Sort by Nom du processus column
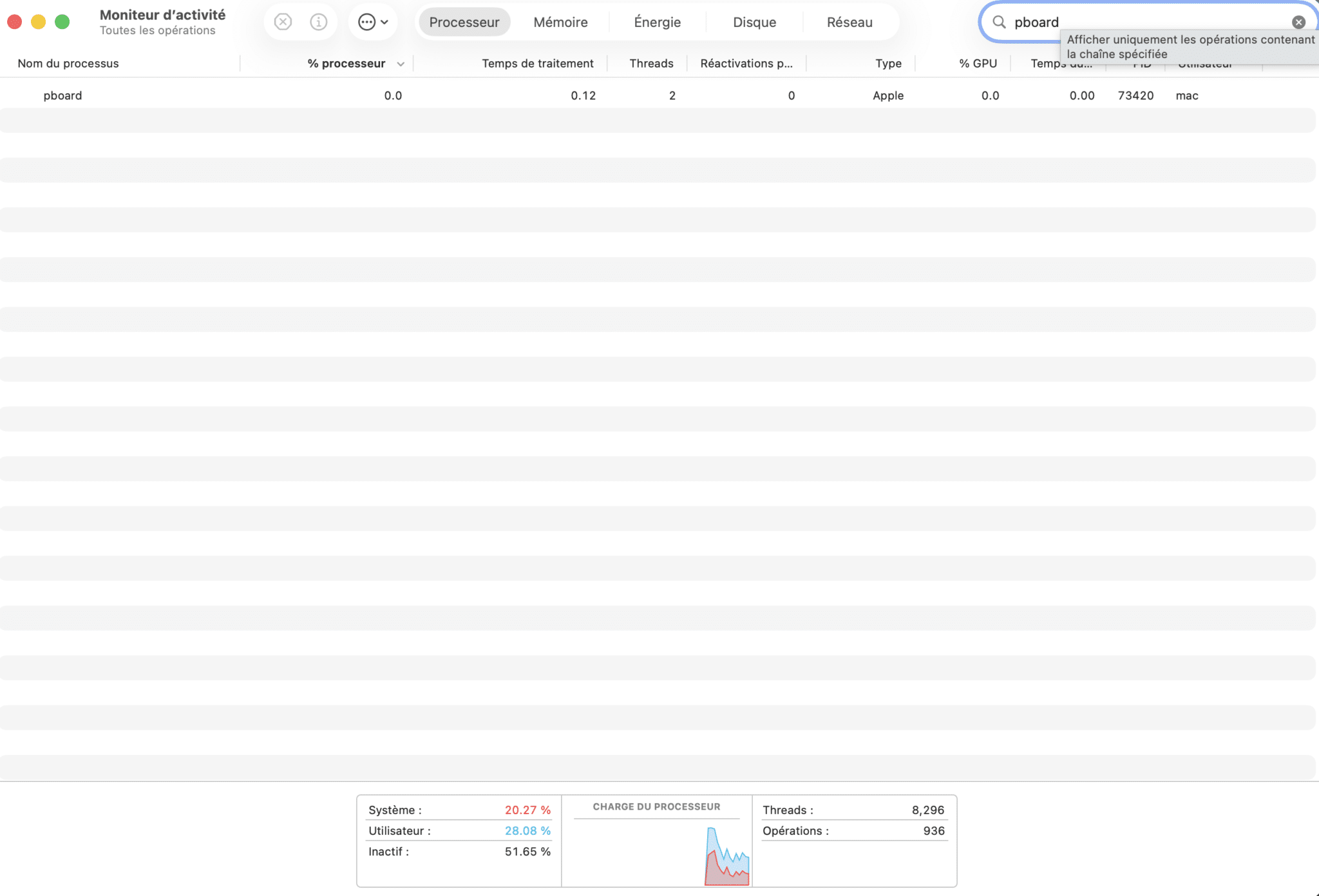1319x896 pixels. 68,63
